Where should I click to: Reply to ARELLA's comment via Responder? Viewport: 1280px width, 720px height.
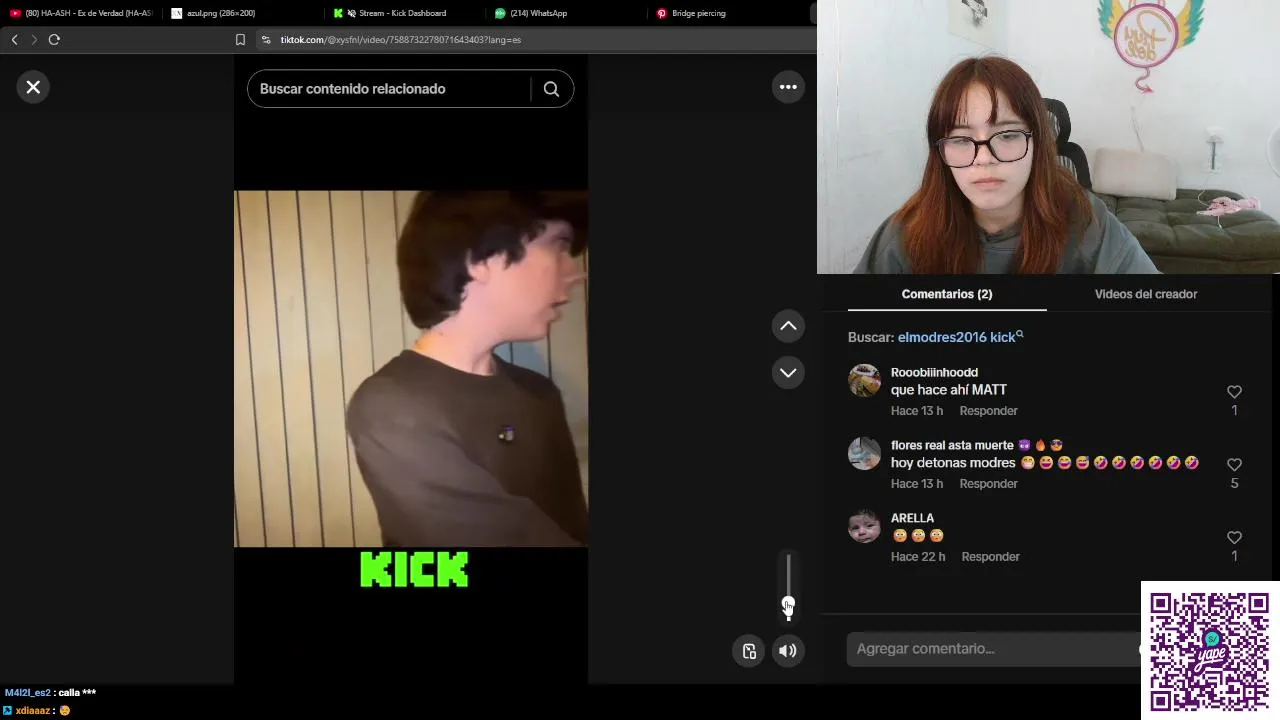click(x=990, y=557)
